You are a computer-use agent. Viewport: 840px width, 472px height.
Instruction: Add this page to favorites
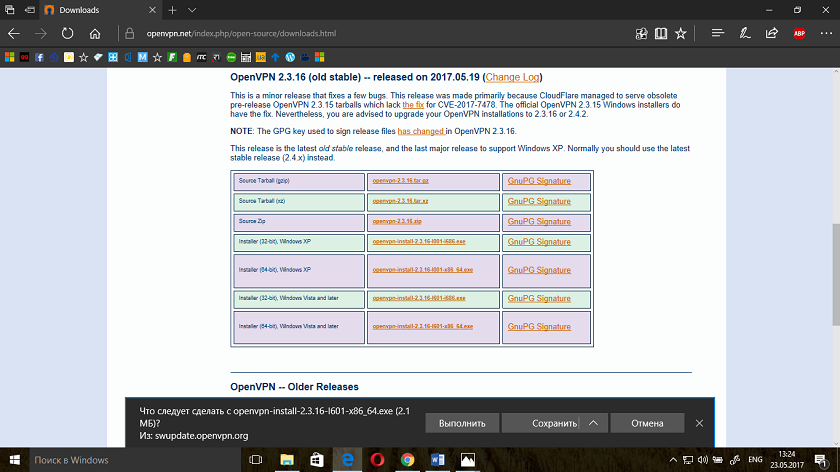(x=681, y=34)
